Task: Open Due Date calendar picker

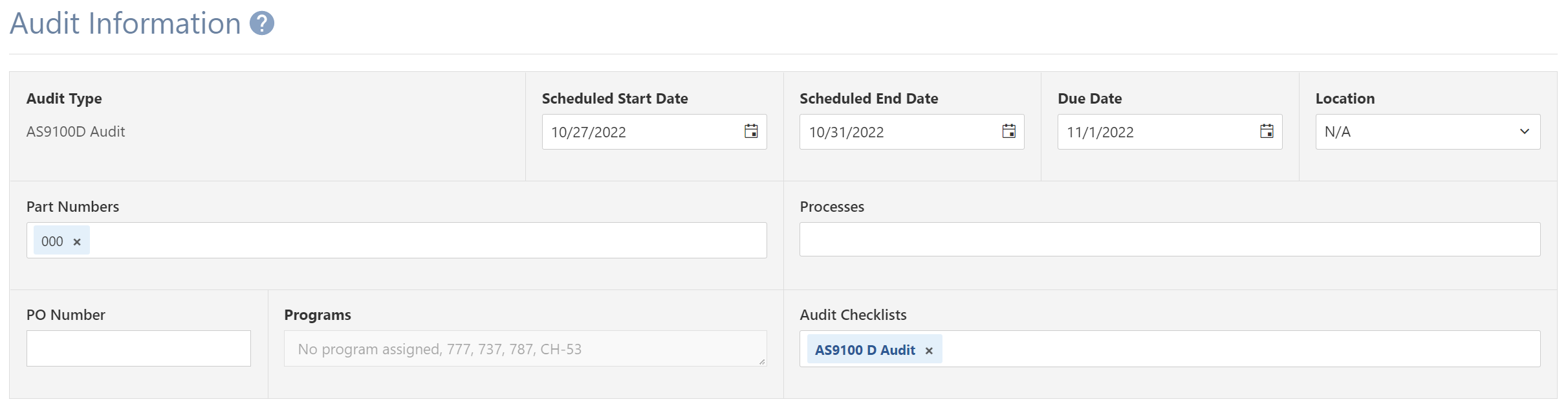Action: [1267, 131]
